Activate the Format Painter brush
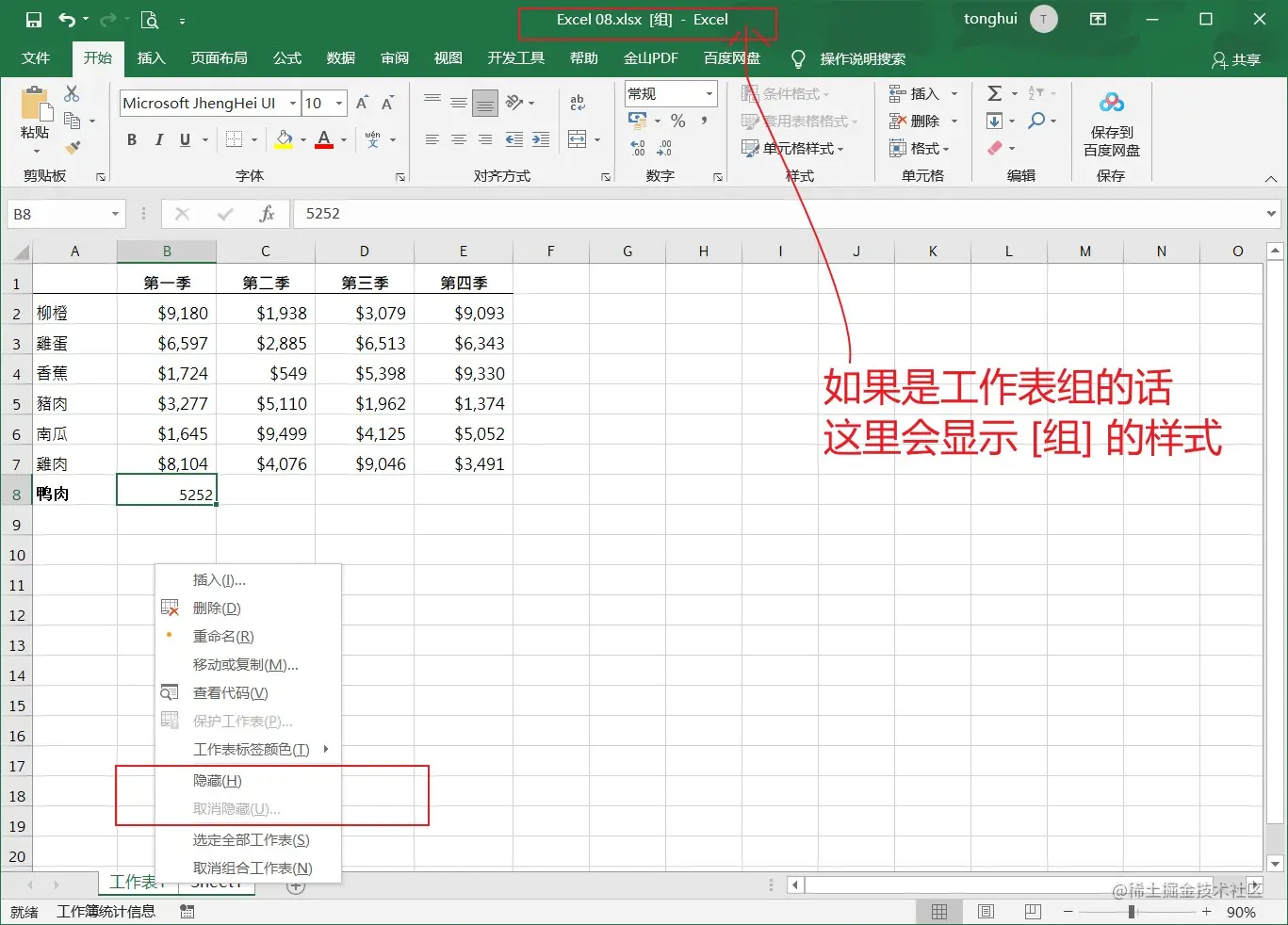 (x=73, y=147)
